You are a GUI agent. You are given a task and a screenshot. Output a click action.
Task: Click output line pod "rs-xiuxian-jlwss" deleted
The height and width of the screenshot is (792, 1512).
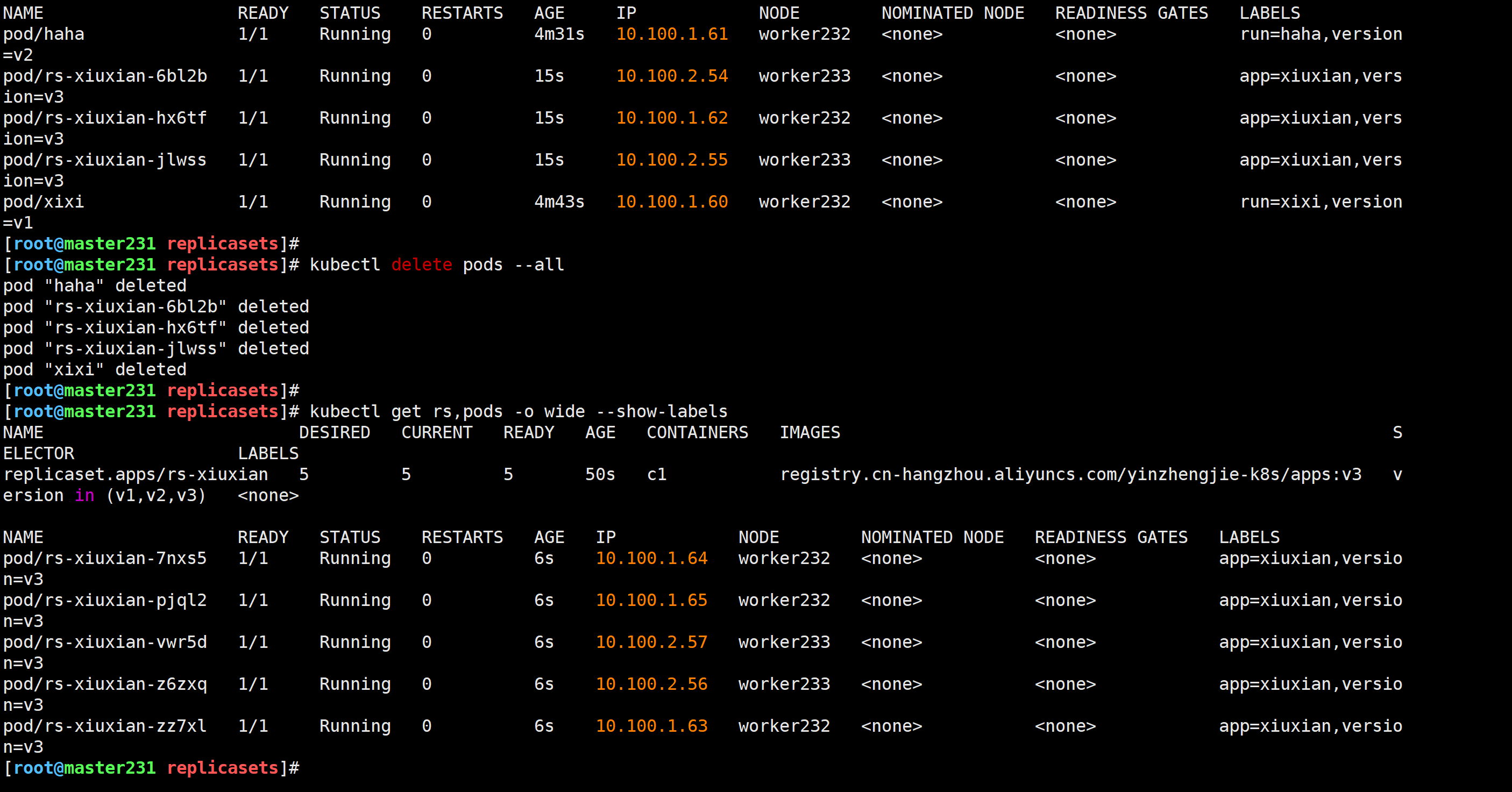tap(156, 348)
